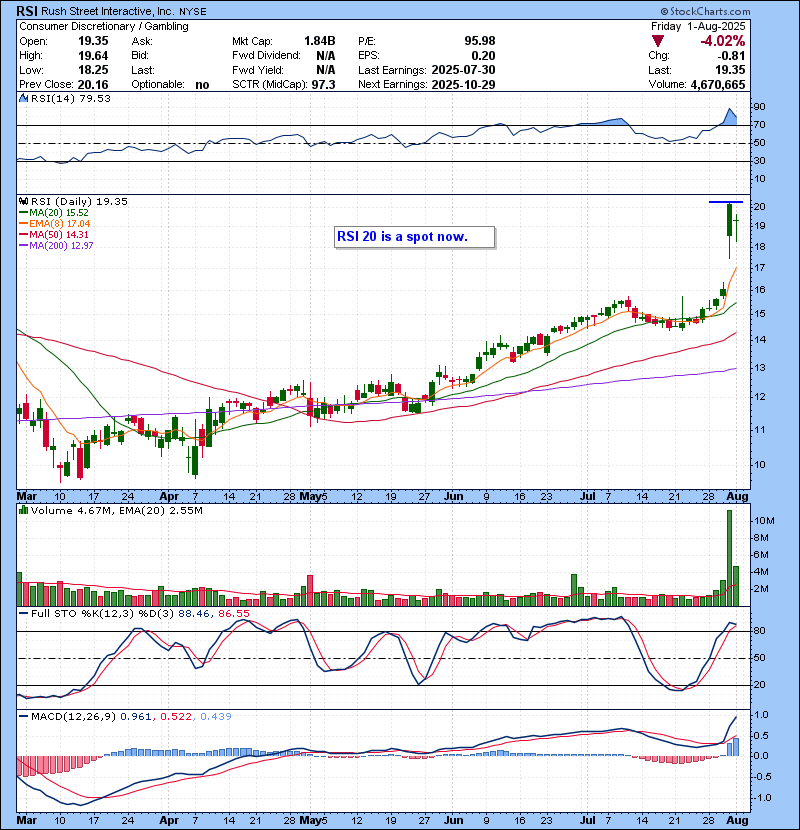The width and height of the screenshot is (800, 830).
Task: Click the candlestick icon beside RSI (Daily)
Action: click(23, 201)
